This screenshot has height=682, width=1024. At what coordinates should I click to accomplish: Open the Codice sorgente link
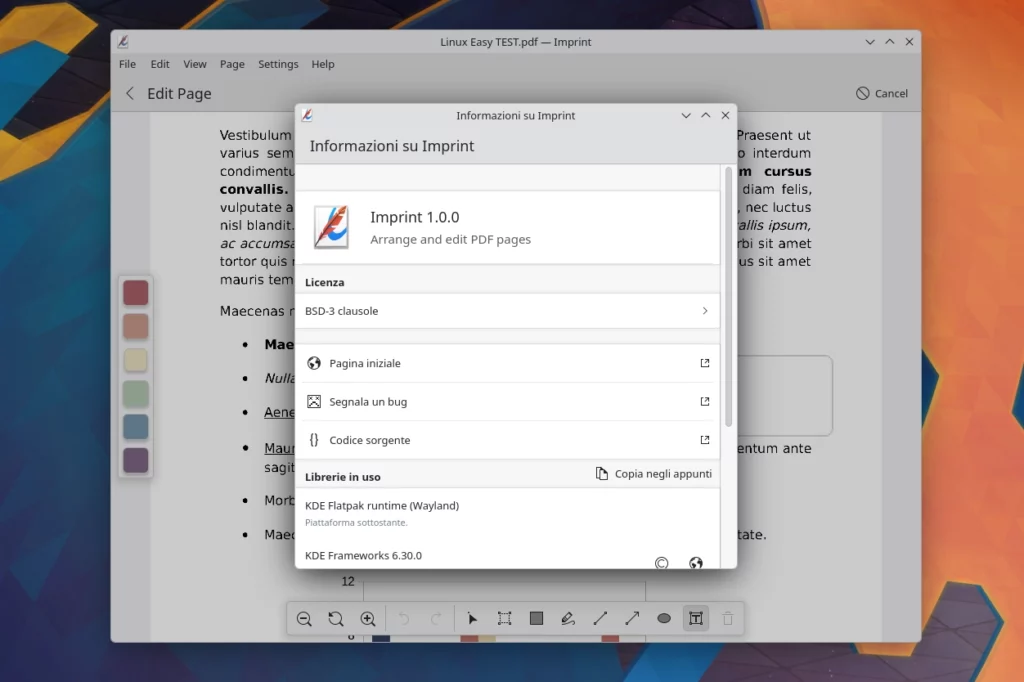pos(508,440)
